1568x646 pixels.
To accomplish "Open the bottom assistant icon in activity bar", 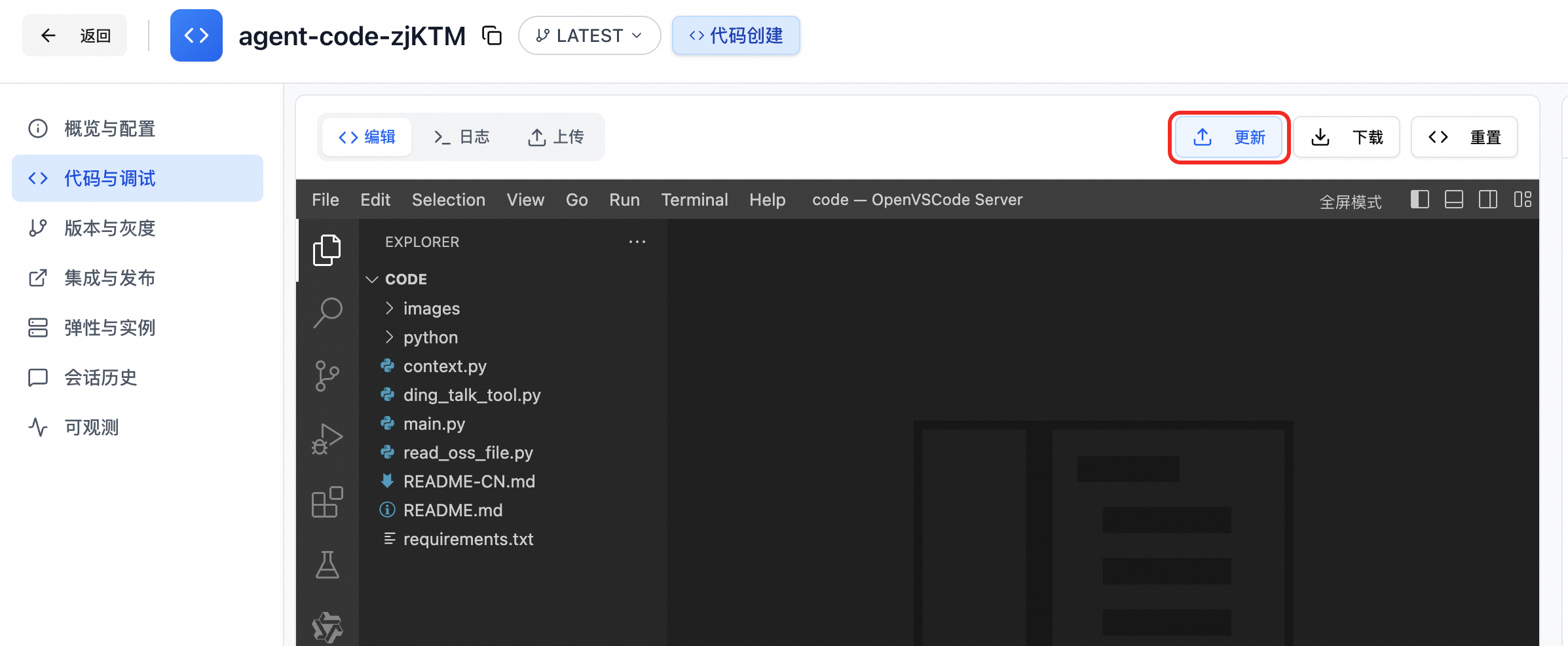I will click(327, 628).
